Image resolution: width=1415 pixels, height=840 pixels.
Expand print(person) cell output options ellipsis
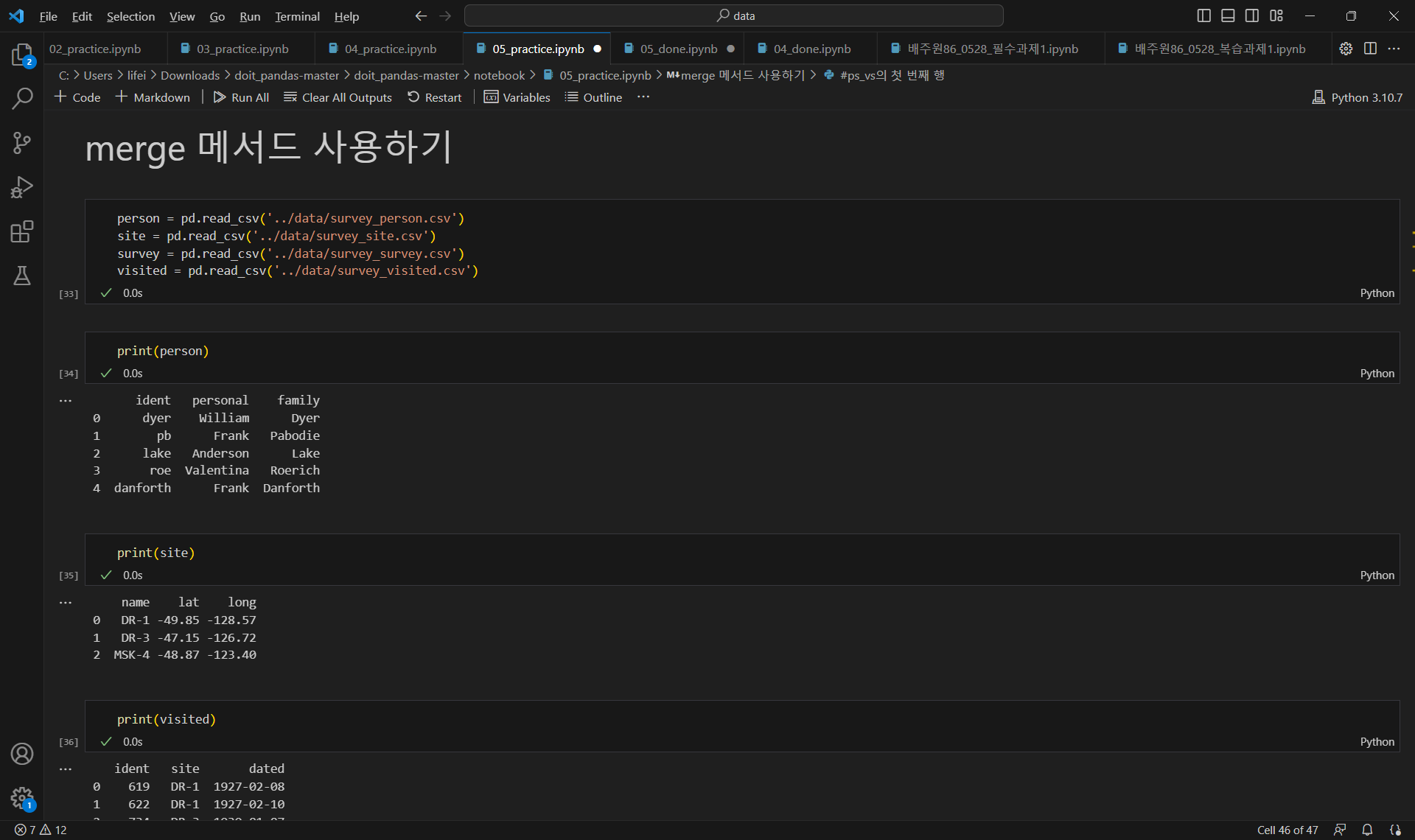pyautogui.click(x=66, y=401)
